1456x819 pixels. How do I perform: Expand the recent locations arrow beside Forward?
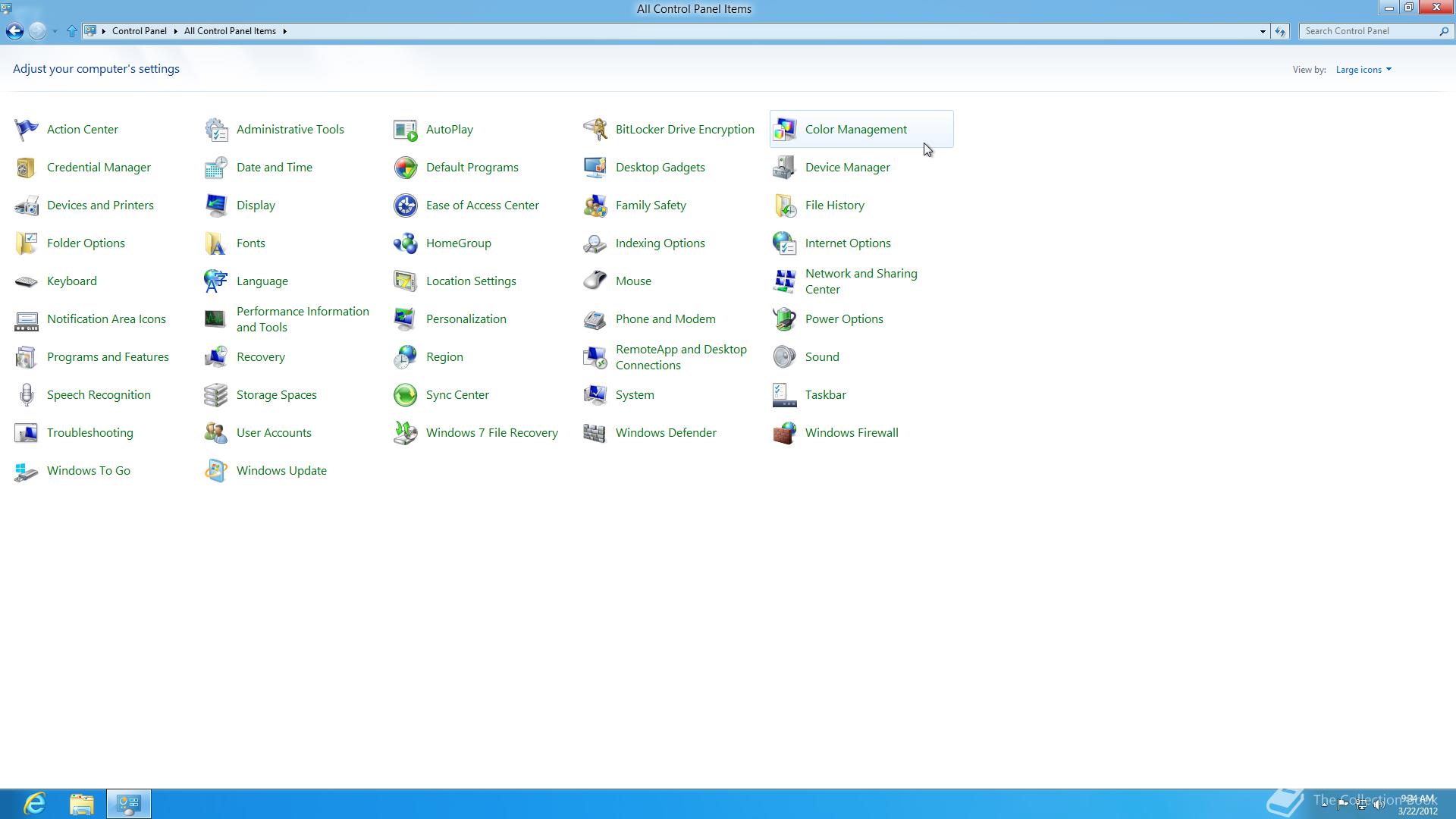pos(55,31)
